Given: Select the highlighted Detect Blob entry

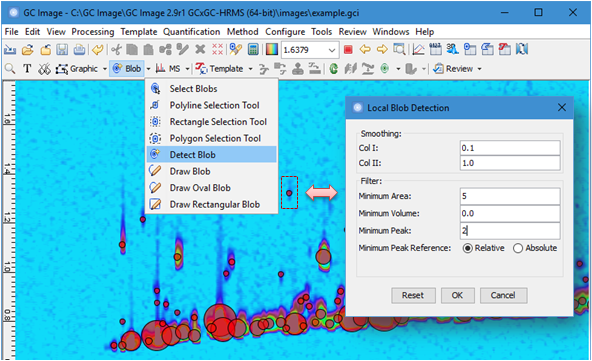Looking at the screenshot, I should (211, 155).
